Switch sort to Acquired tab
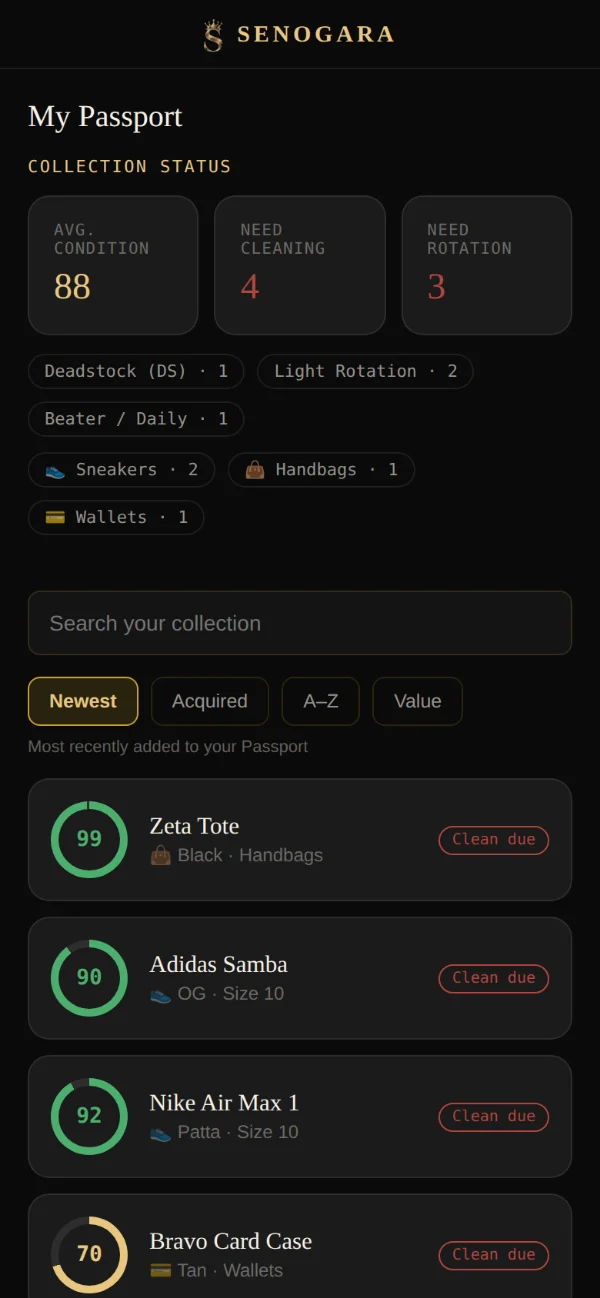 pyautogui.click(x=210, y=701)
